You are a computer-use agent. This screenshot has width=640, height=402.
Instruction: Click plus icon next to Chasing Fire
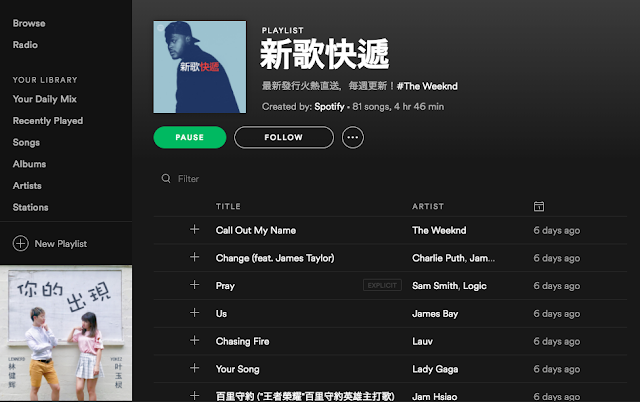tap(195, 340)
